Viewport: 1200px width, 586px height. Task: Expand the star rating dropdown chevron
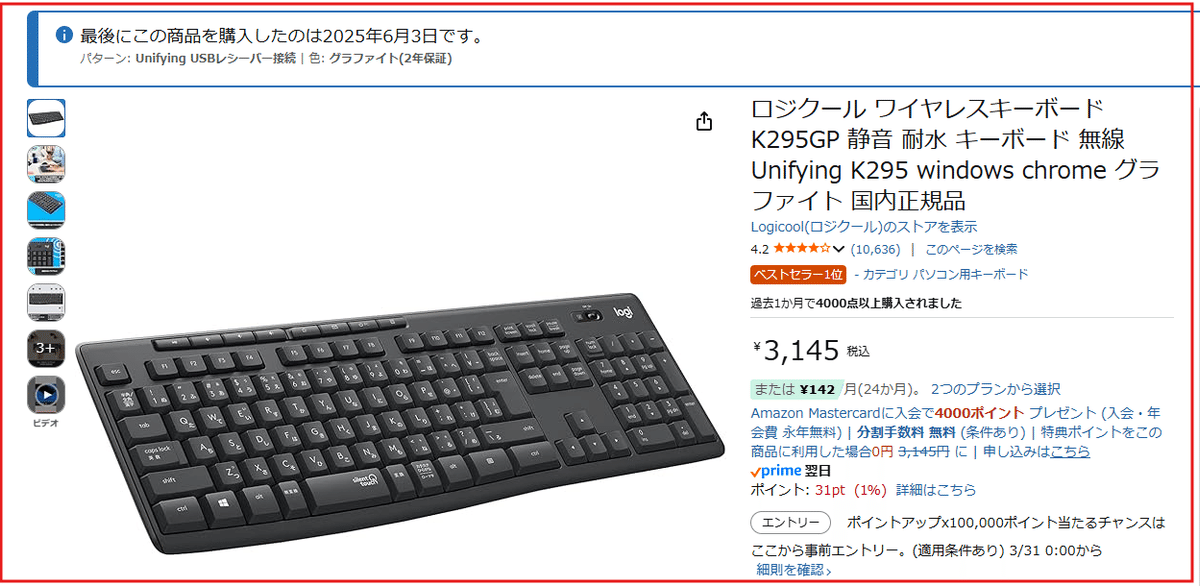click(838, 249)
